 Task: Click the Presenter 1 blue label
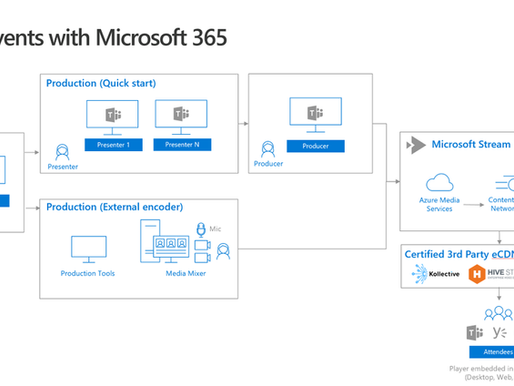[x=114, y=145]
